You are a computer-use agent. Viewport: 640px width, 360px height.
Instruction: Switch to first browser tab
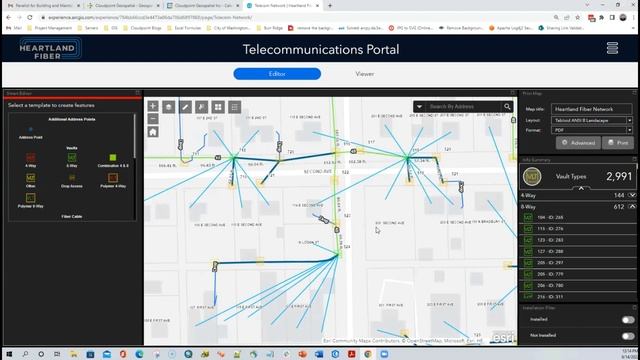(43, 6)
